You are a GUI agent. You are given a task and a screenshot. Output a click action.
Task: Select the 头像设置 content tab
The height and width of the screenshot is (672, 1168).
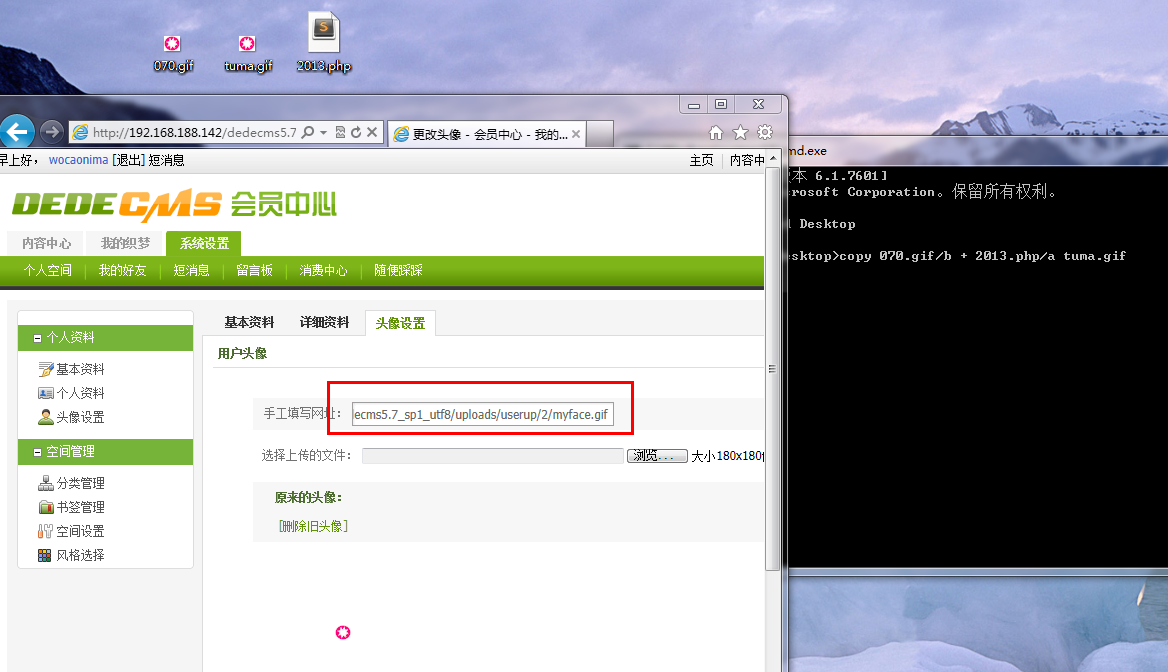[400, 323]
